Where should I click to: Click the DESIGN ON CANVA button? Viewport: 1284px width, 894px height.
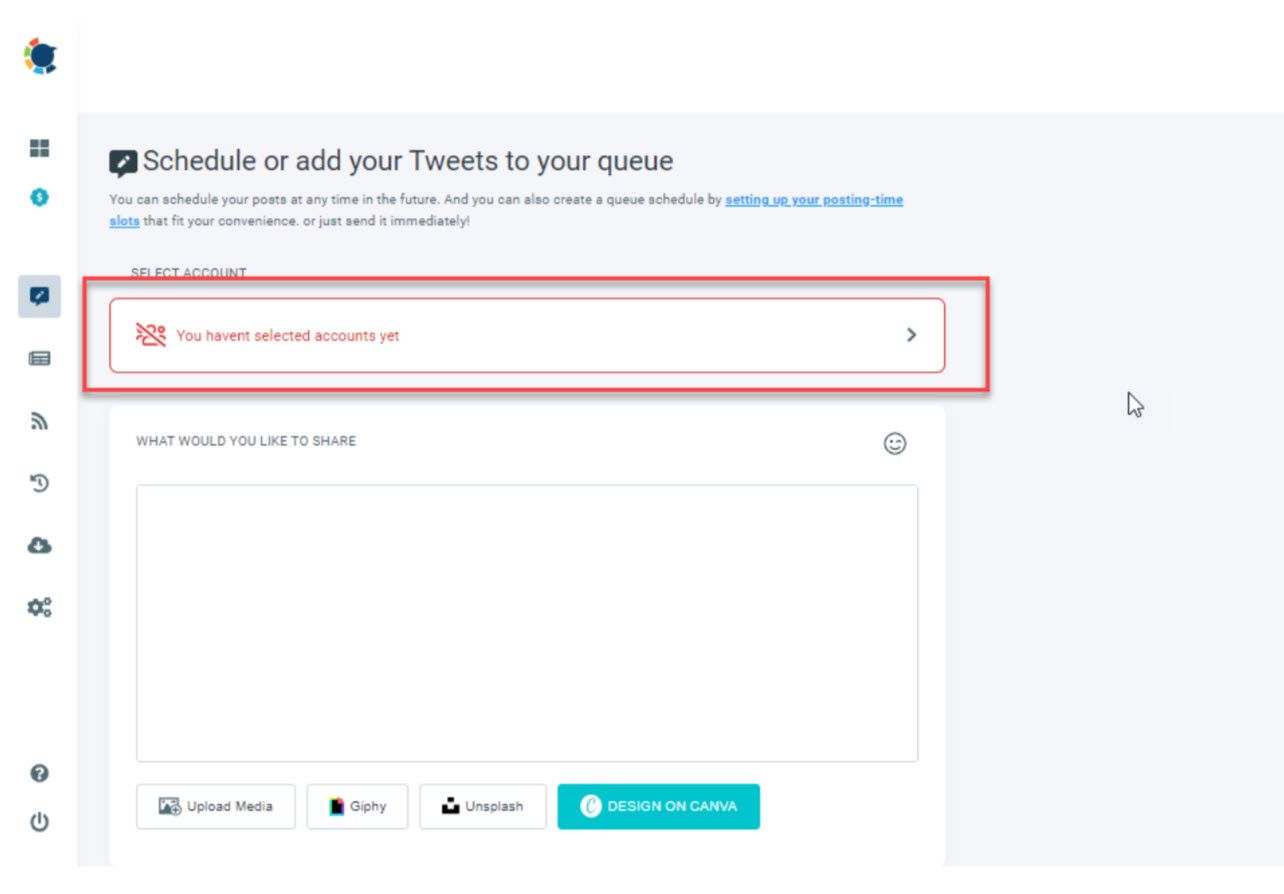point(659,806)
